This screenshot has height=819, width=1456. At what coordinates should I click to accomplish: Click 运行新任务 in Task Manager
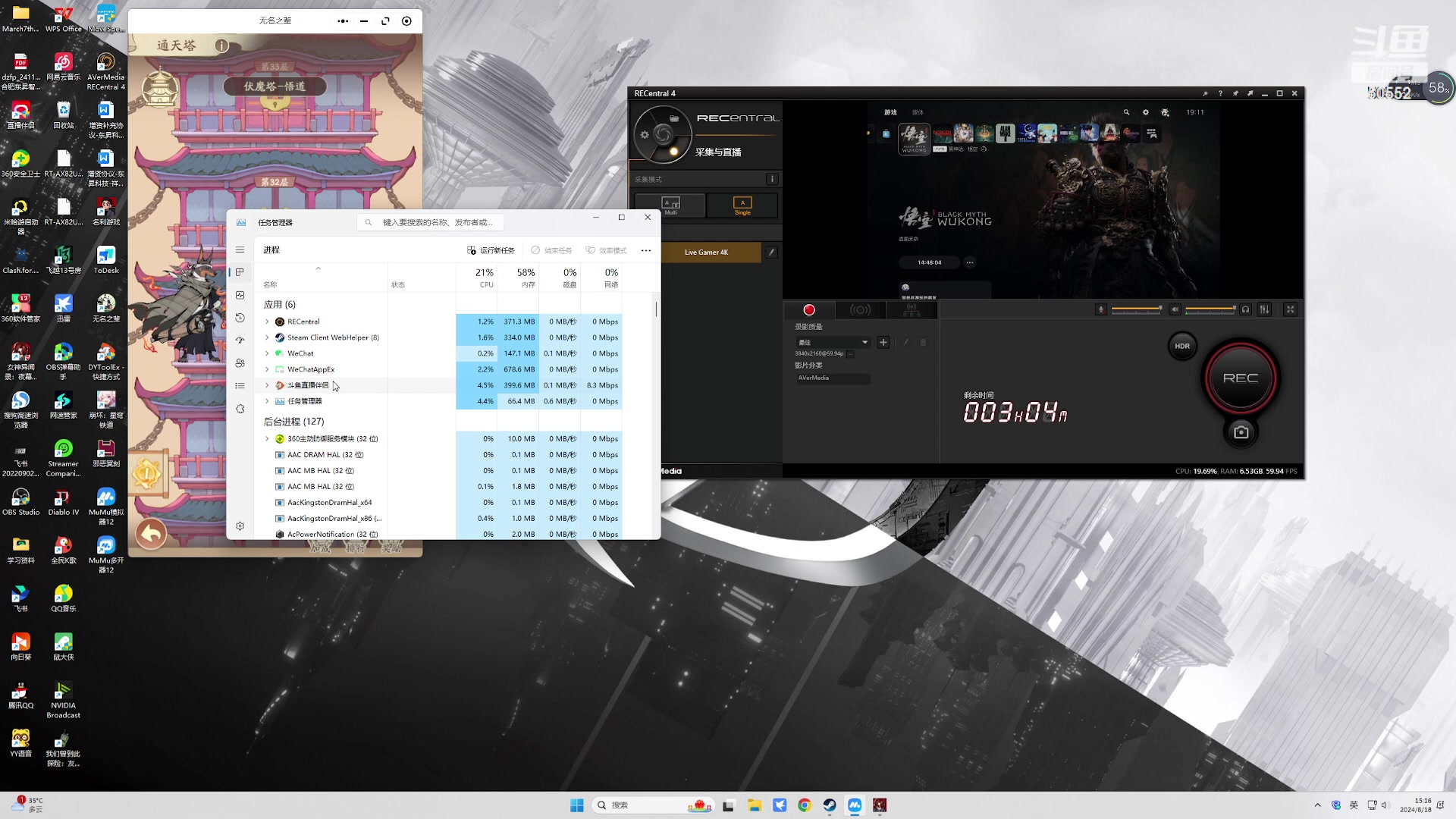pyautogui.click(x=491, y=250)
